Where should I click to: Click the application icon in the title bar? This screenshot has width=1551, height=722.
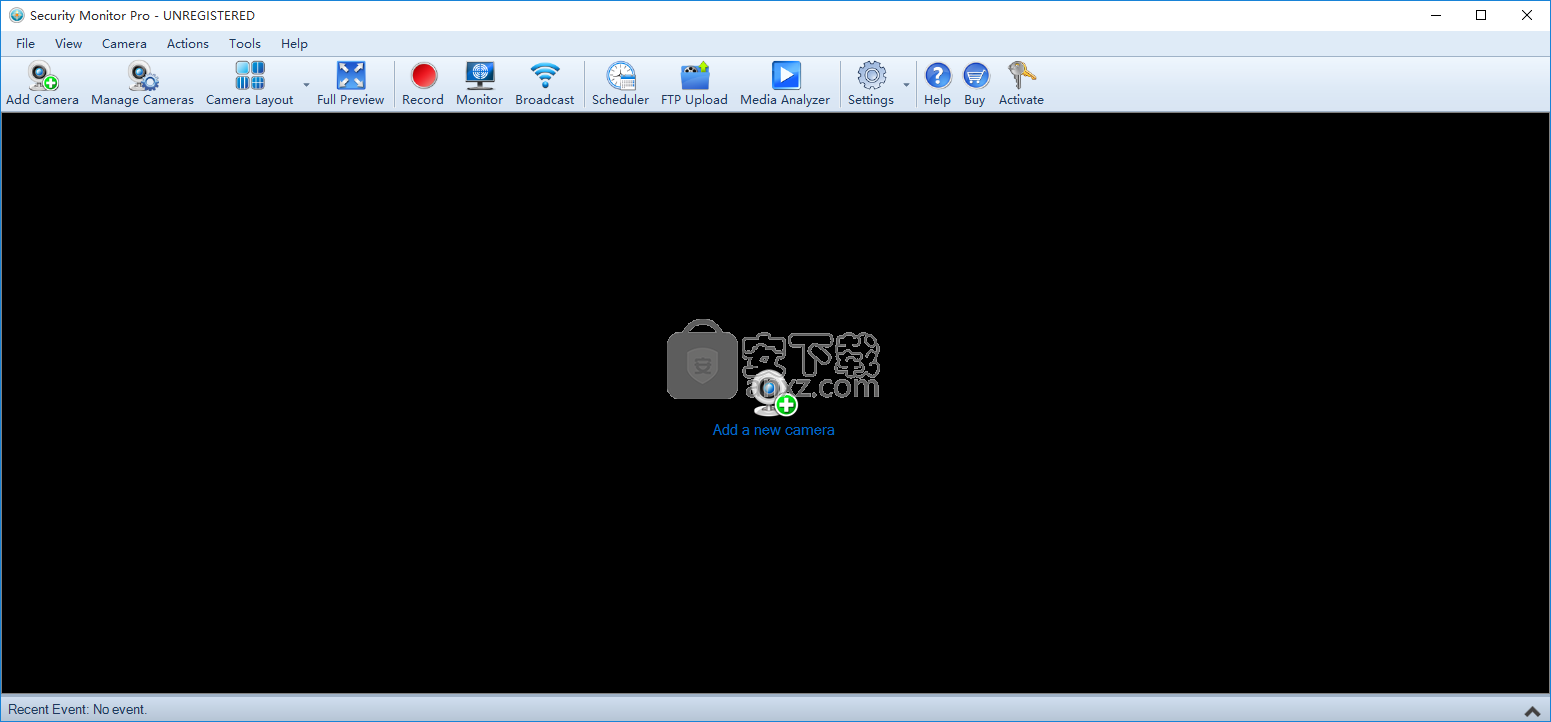(16, 15)
